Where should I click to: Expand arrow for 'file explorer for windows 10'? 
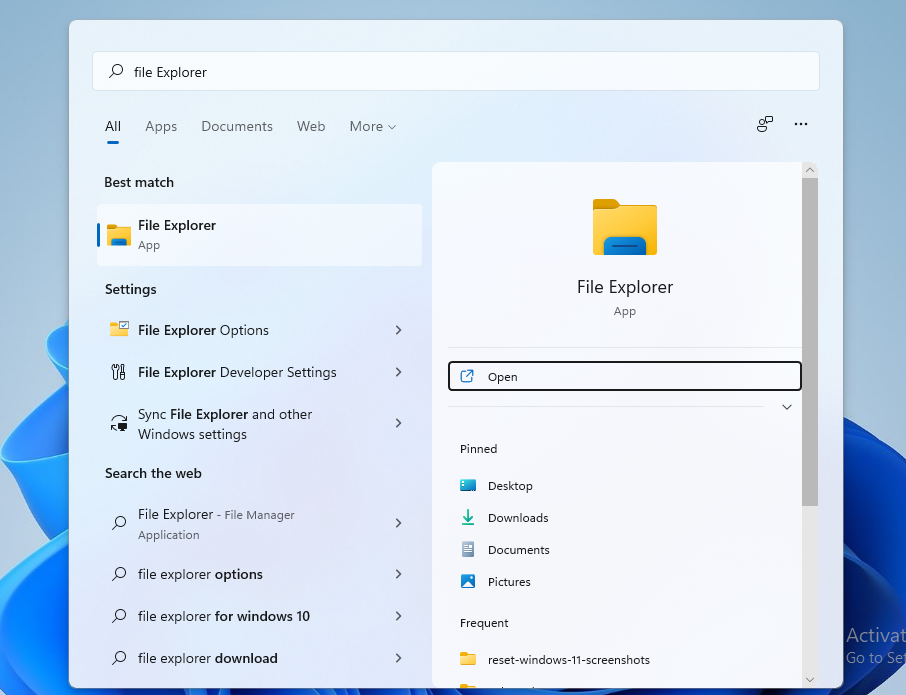[398, 616]
